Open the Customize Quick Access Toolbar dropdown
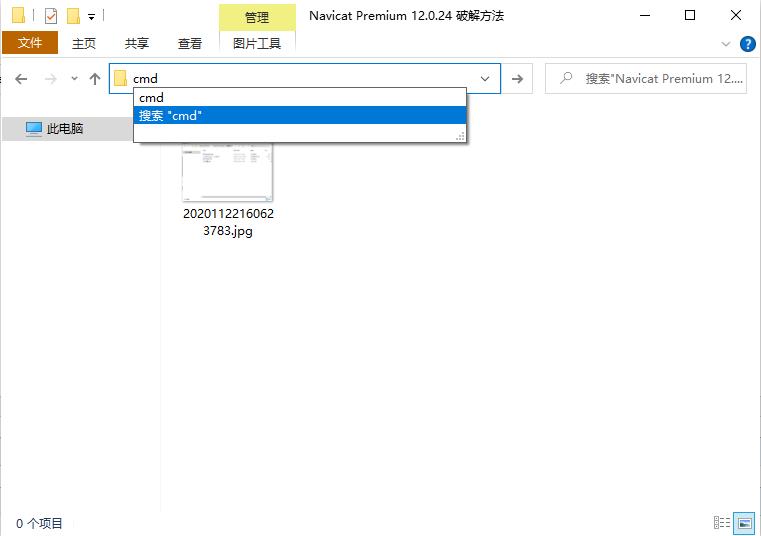This screenshot has height=536, width=761. 91,17
